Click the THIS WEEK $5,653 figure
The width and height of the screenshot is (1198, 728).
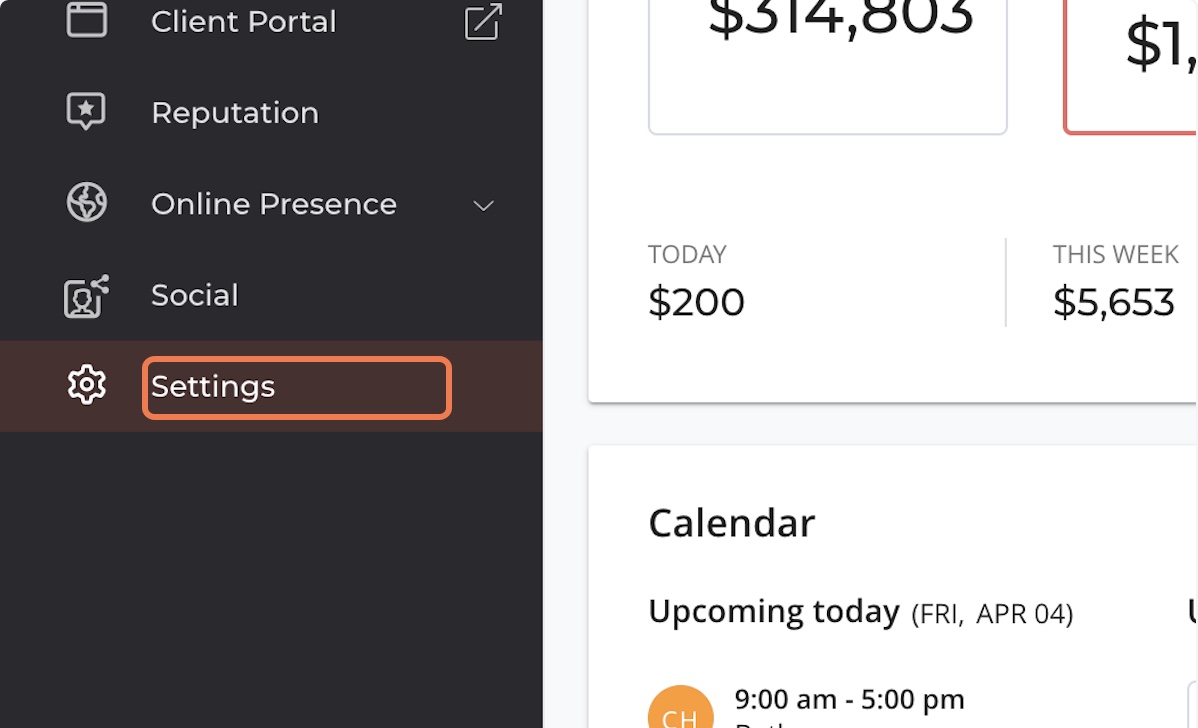1113,302
